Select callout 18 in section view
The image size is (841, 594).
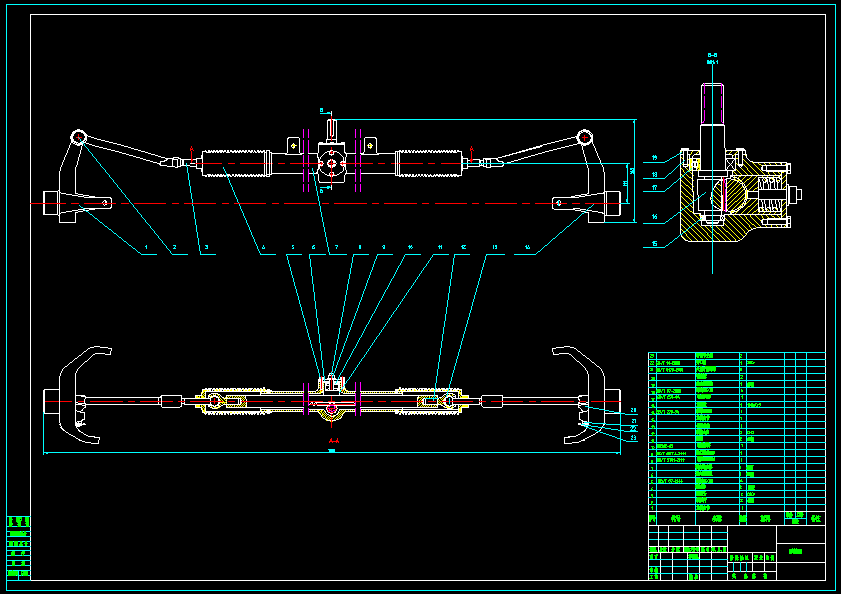pos(654,174)
